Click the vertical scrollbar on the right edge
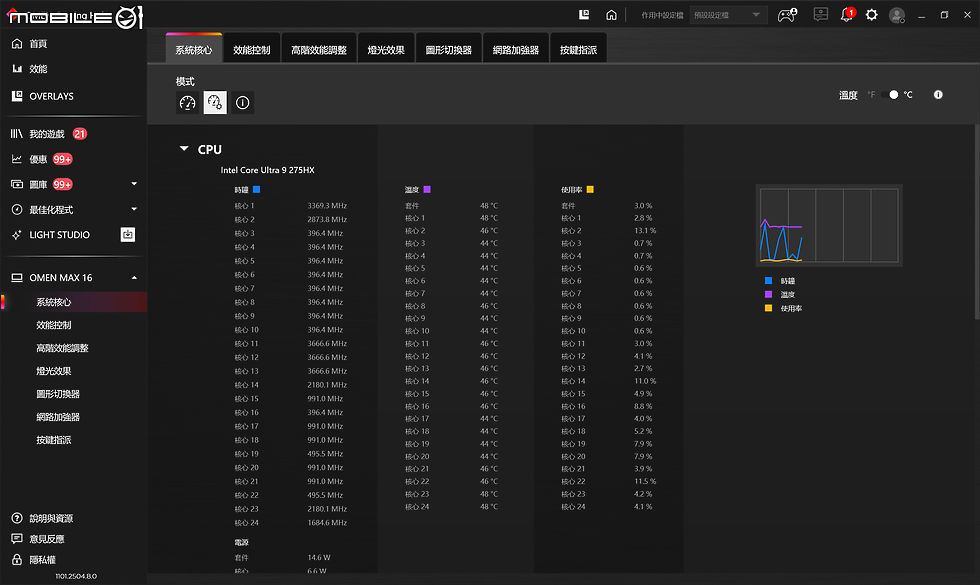980x585 pixels. 977,222
